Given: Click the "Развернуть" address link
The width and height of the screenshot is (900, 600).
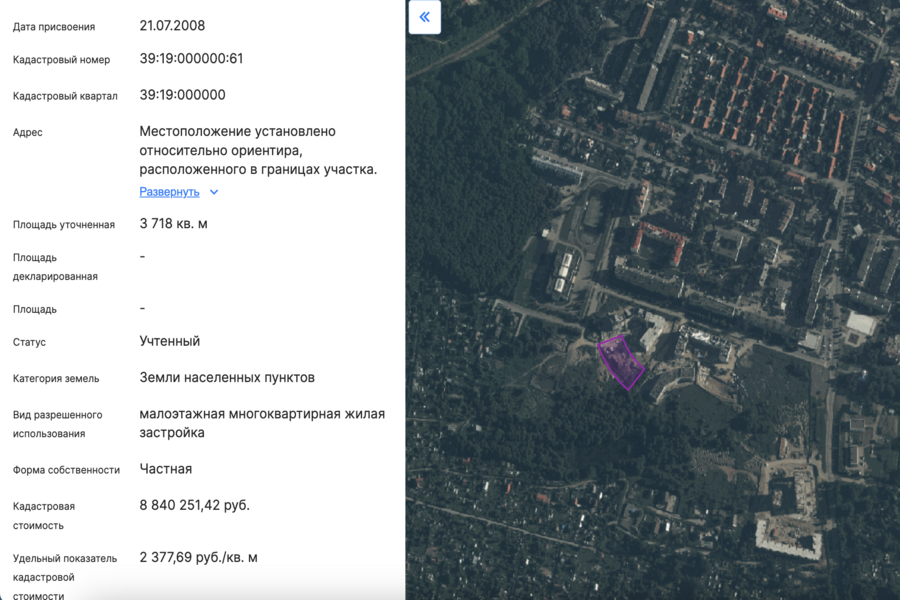Looking at the screenshot, I should (x=169, y=192).
